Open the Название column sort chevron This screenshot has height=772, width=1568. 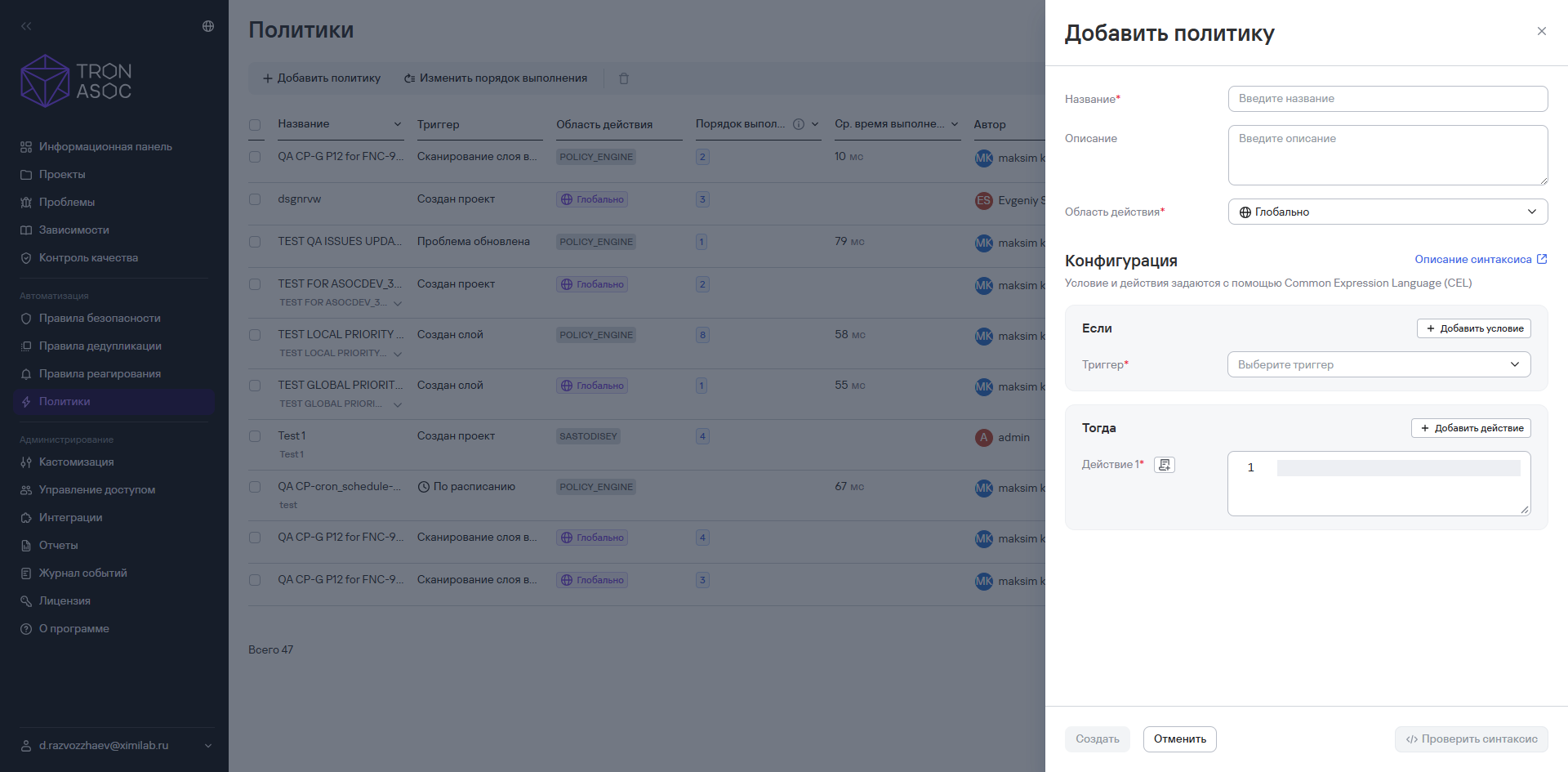tap(398, 124)
